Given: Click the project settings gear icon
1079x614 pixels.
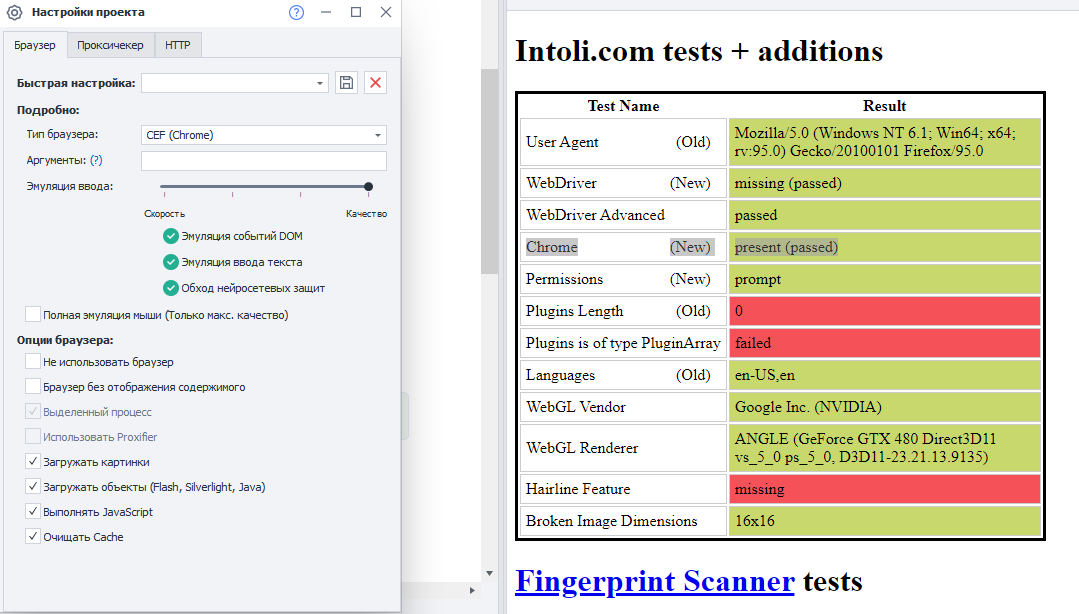Looking at the screenshot, I should (14, 12).
